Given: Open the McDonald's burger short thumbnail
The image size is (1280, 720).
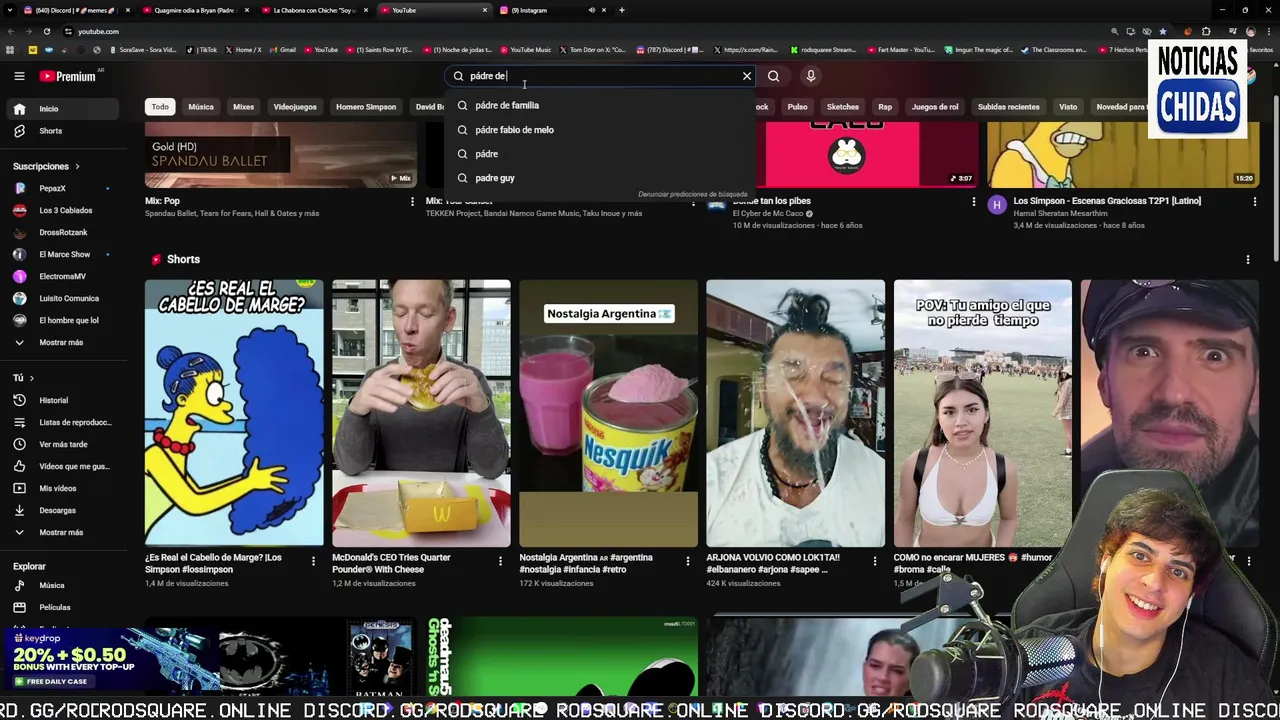Looking at the screenshot, I should pyautogui.click(x=421, y=413).
